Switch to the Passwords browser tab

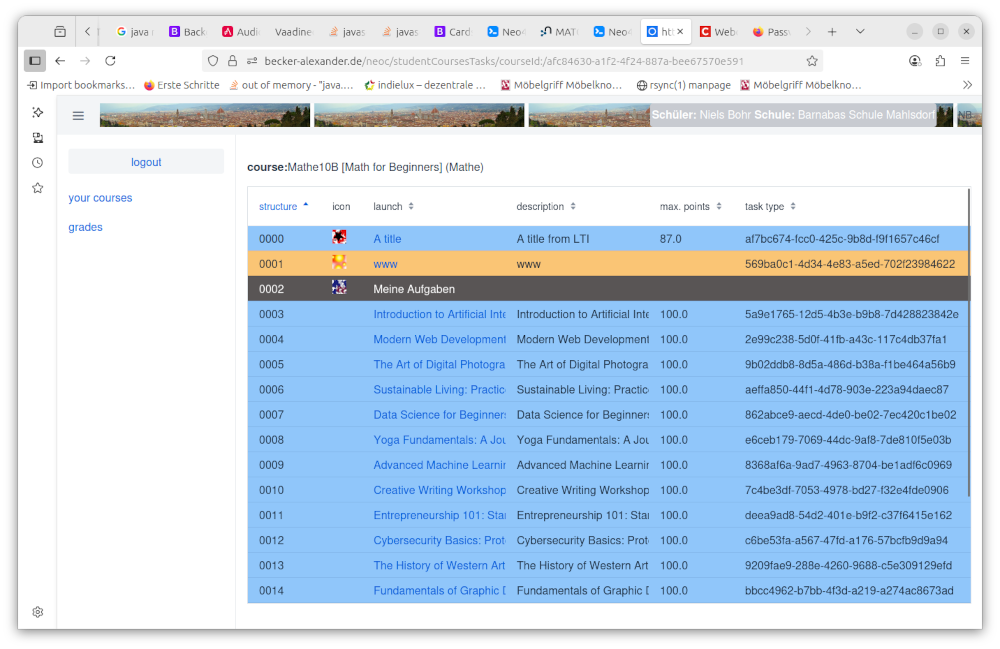pos(772,32)
